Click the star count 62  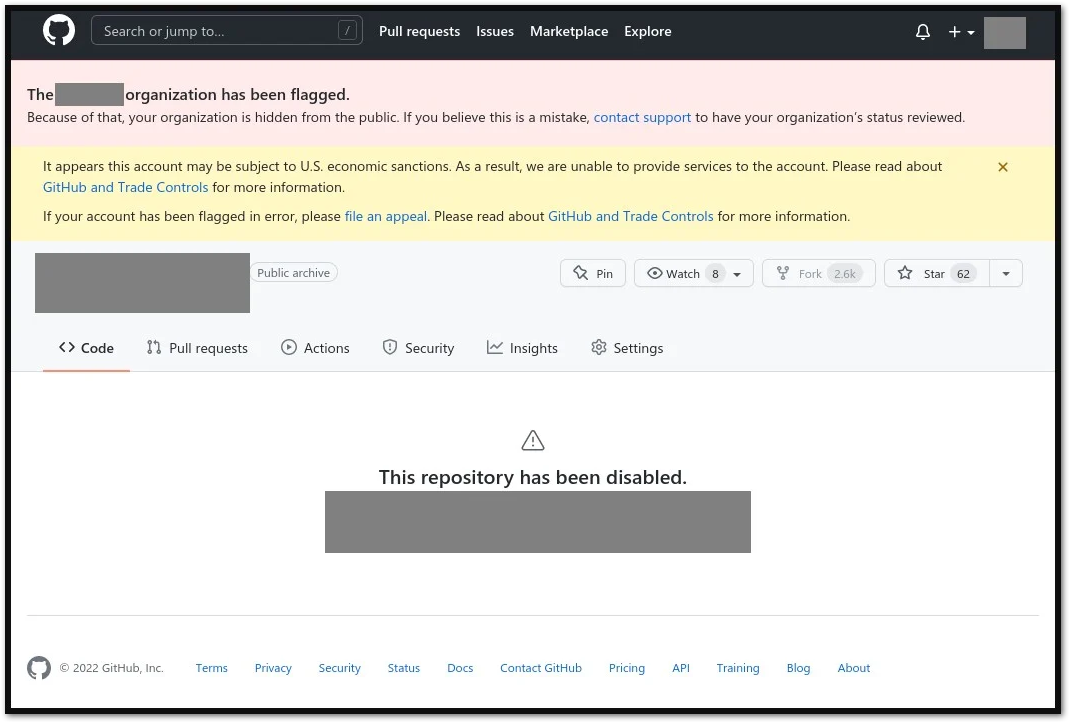963,274
